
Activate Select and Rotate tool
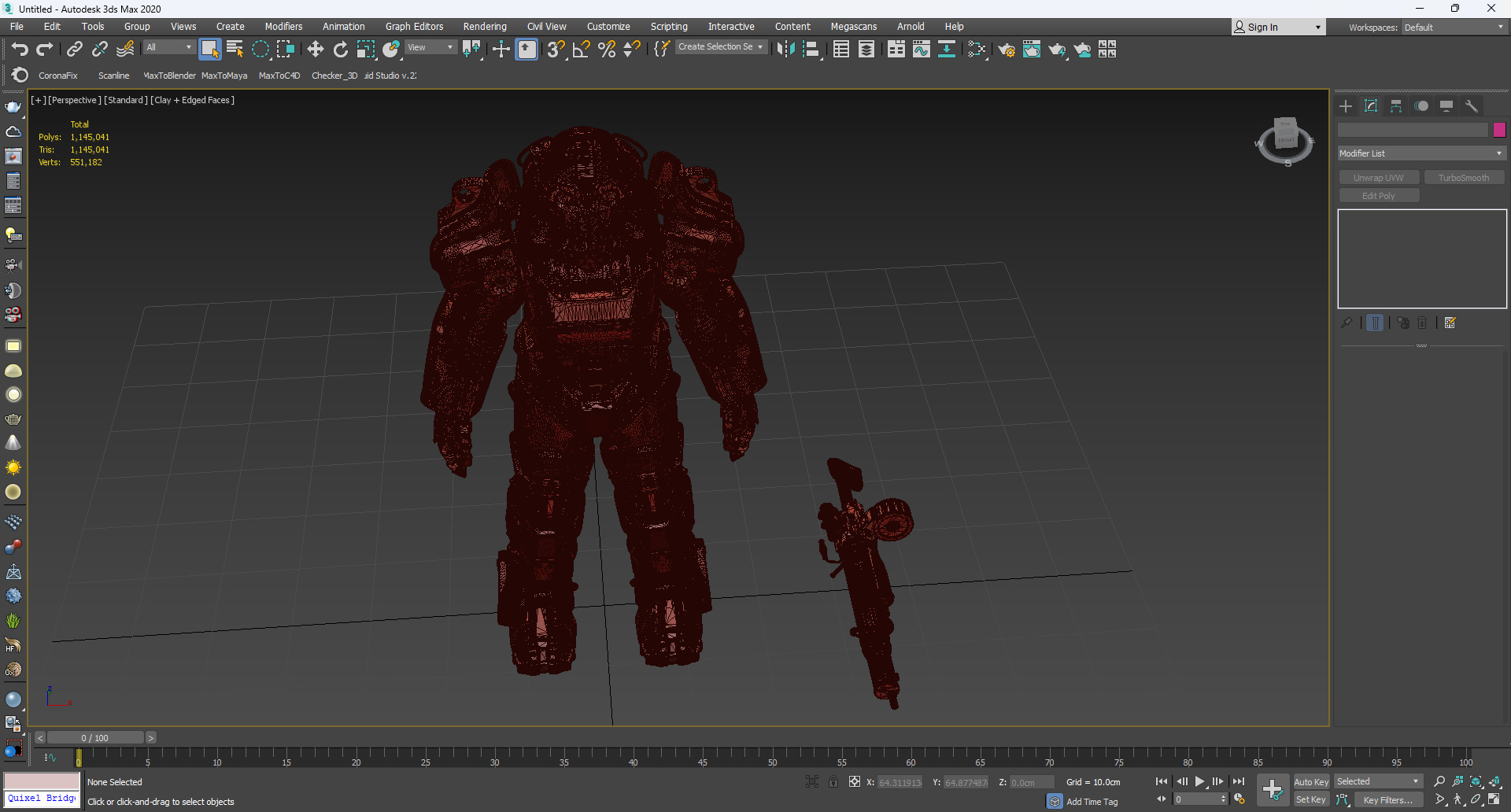point(341,50)
